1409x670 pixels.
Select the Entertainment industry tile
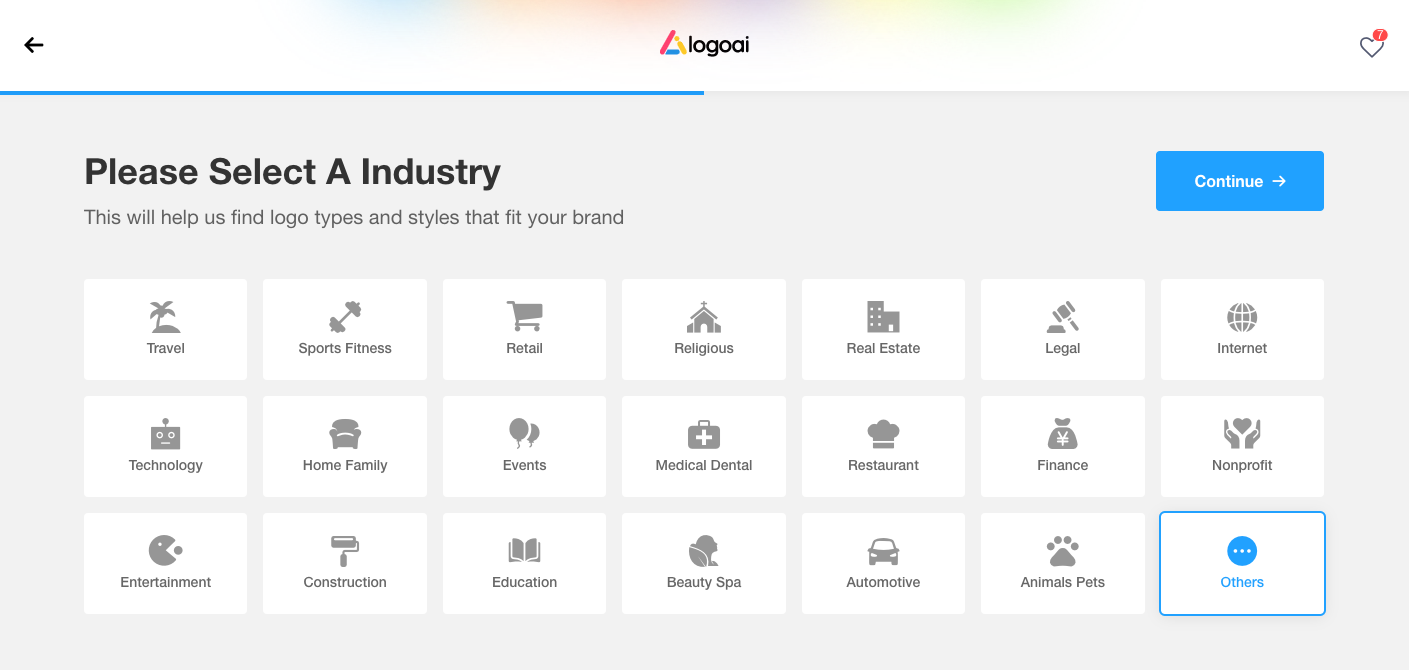165,563
